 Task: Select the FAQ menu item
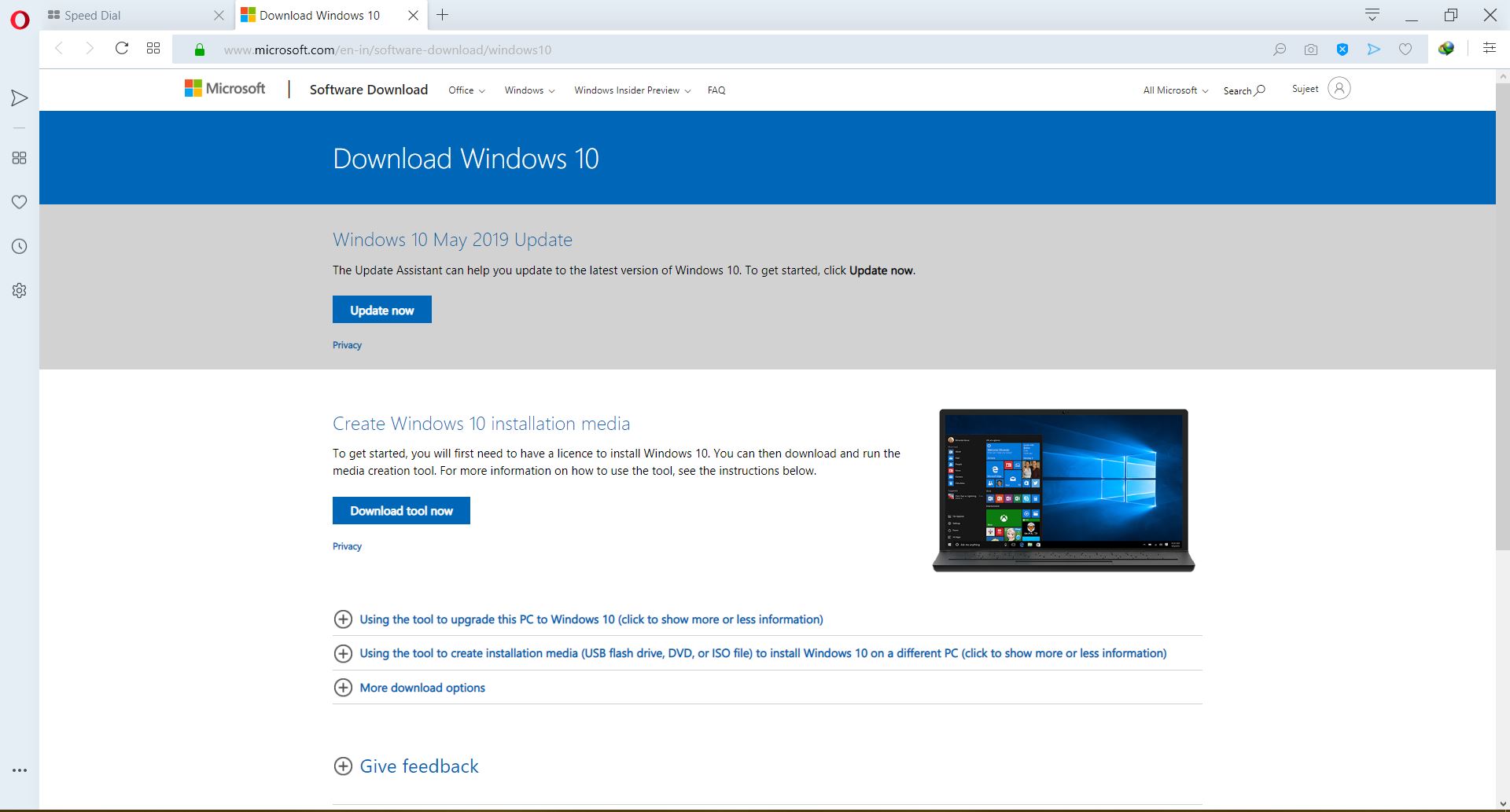(716, 90)
